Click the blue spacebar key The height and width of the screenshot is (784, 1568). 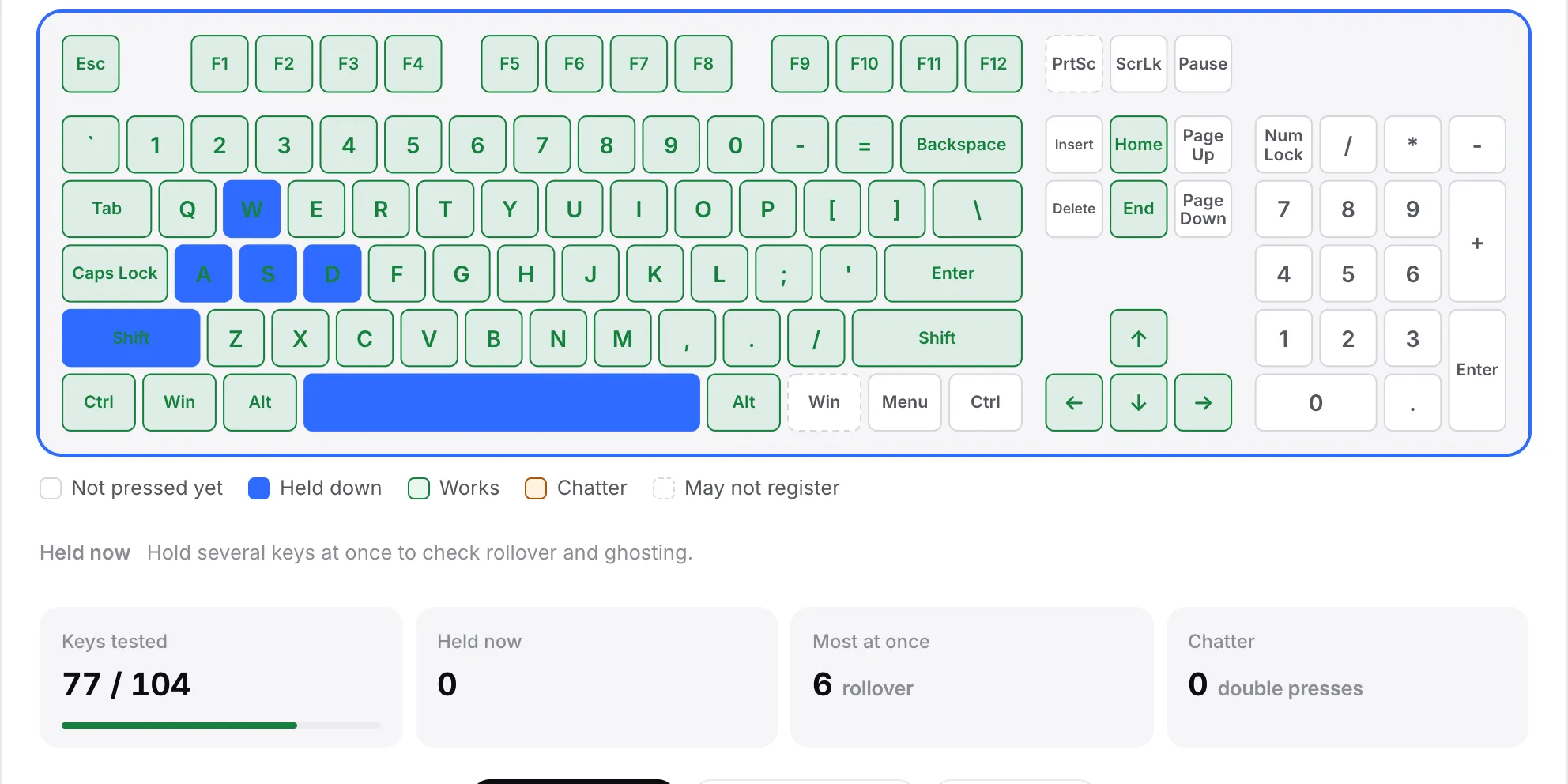click(x=502, y=402)
